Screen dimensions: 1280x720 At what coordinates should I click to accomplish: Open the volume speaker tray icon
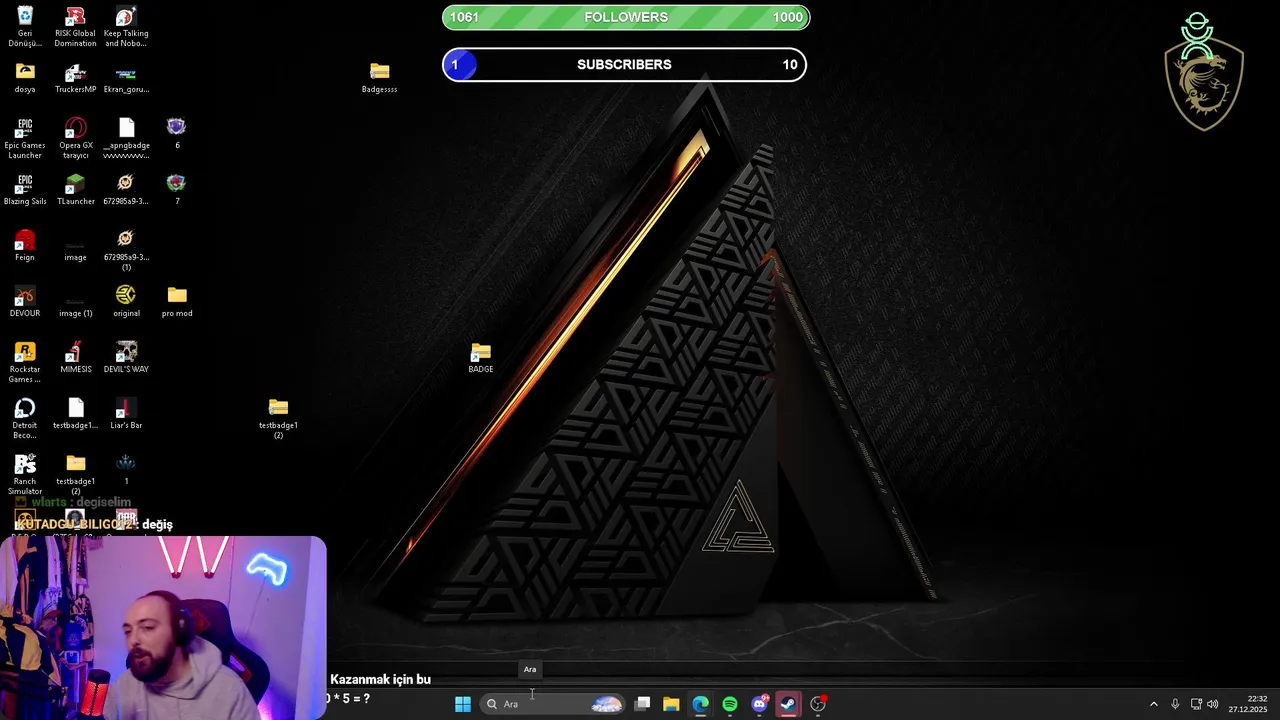1213,704
